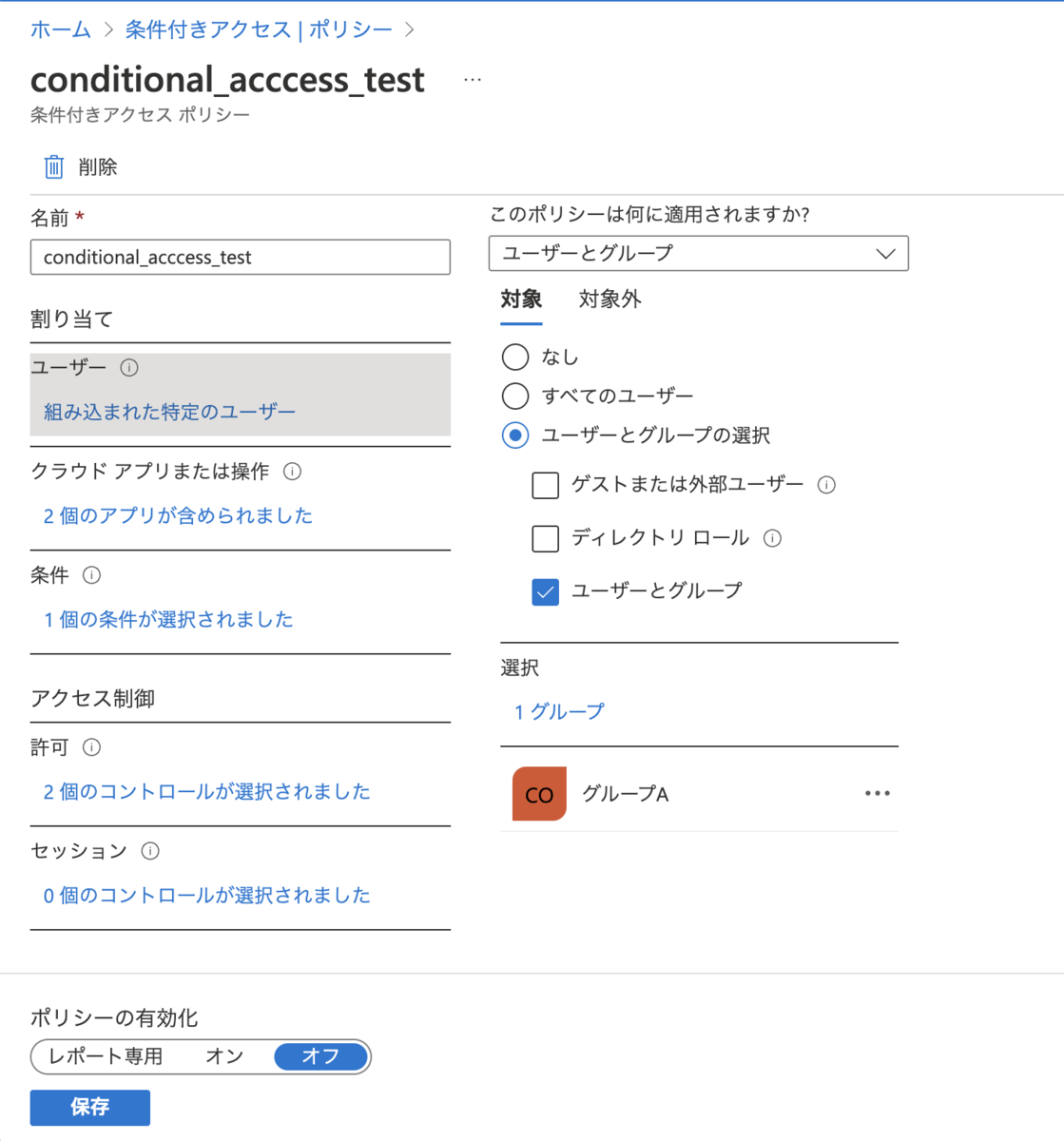Uncheck the ユーザーとグループ checkbox
1064x1141 pixels.
point(545,591)
